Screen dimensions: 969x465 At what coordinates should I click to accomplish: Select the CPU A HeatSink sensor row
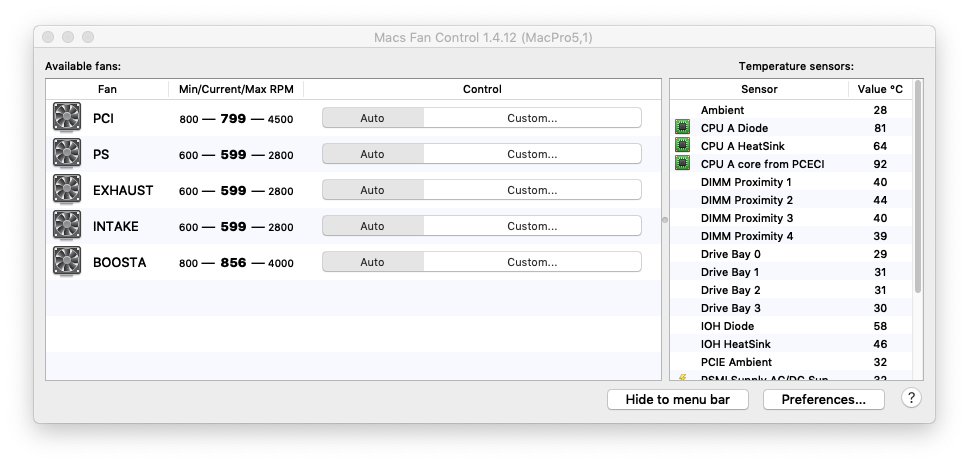[x=791, y=146]
